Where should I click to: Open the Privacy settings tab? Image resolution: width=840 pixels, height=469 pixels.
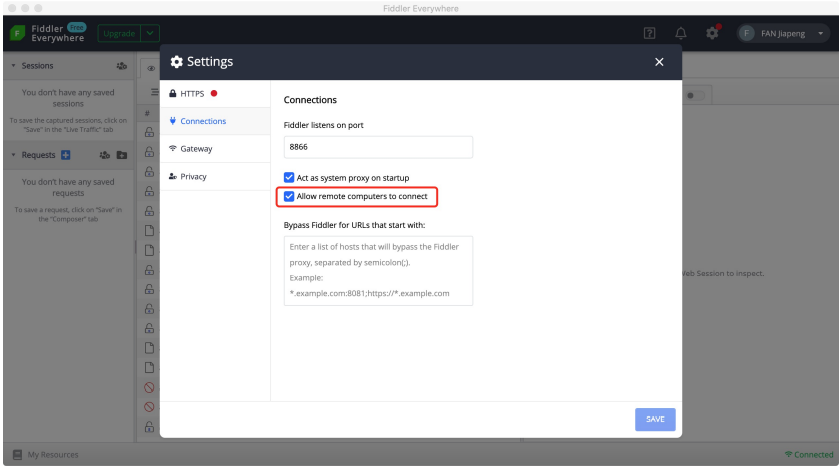click(195, 176)
